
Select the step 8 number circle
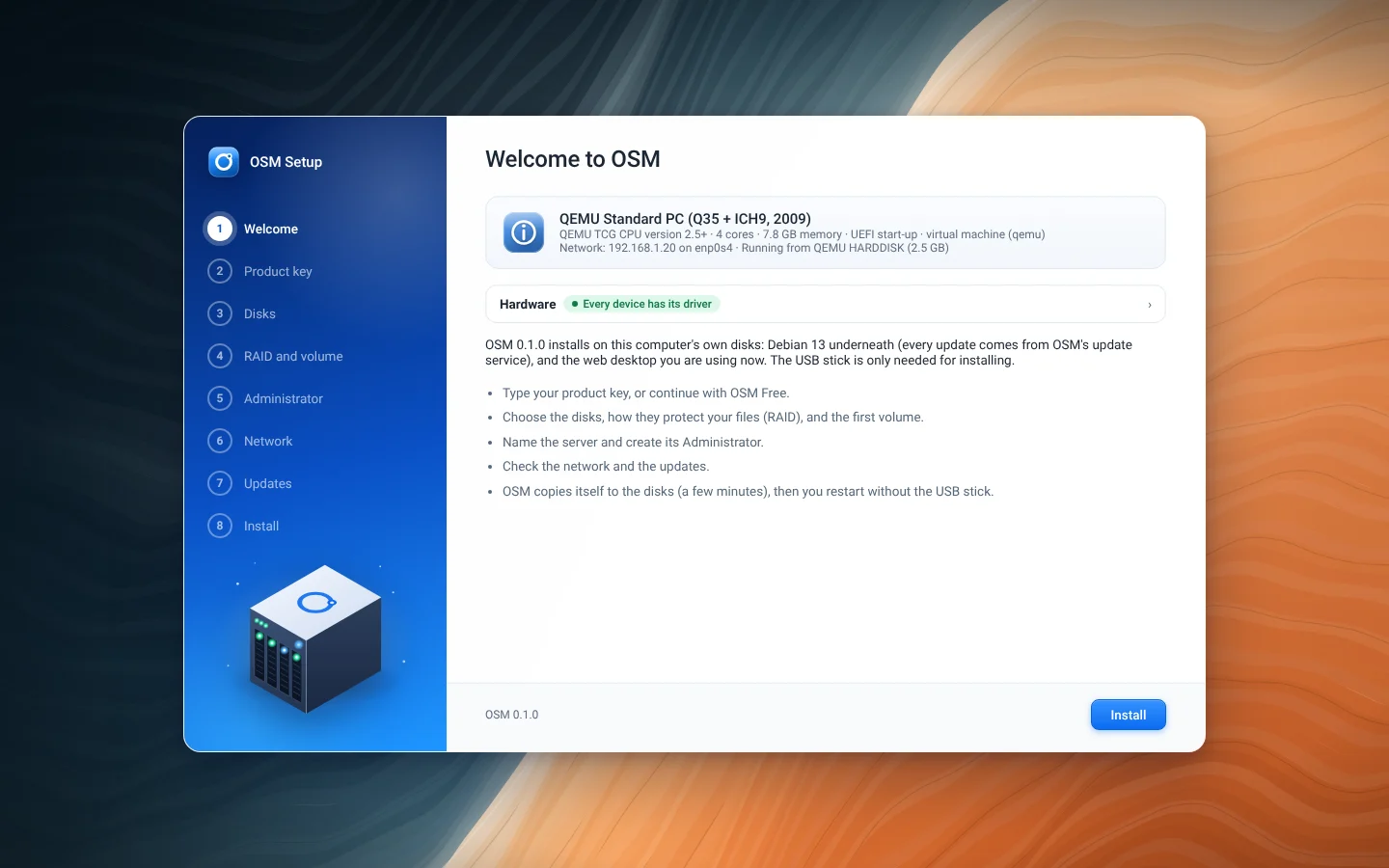220,526
